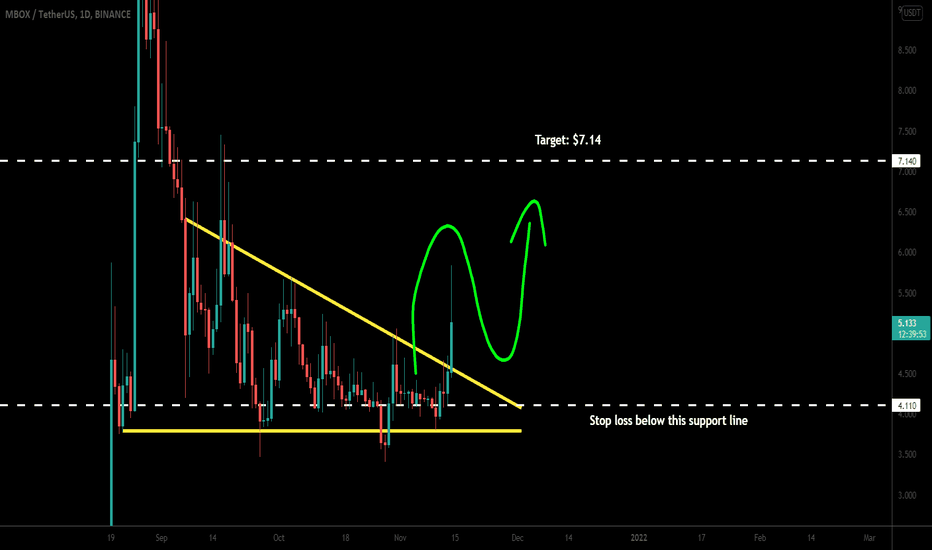Image resolution: width=932 pixels, height=550 pixels.
Task: Click the 3.500 price axis label
Action: click(x=907, y=455)
